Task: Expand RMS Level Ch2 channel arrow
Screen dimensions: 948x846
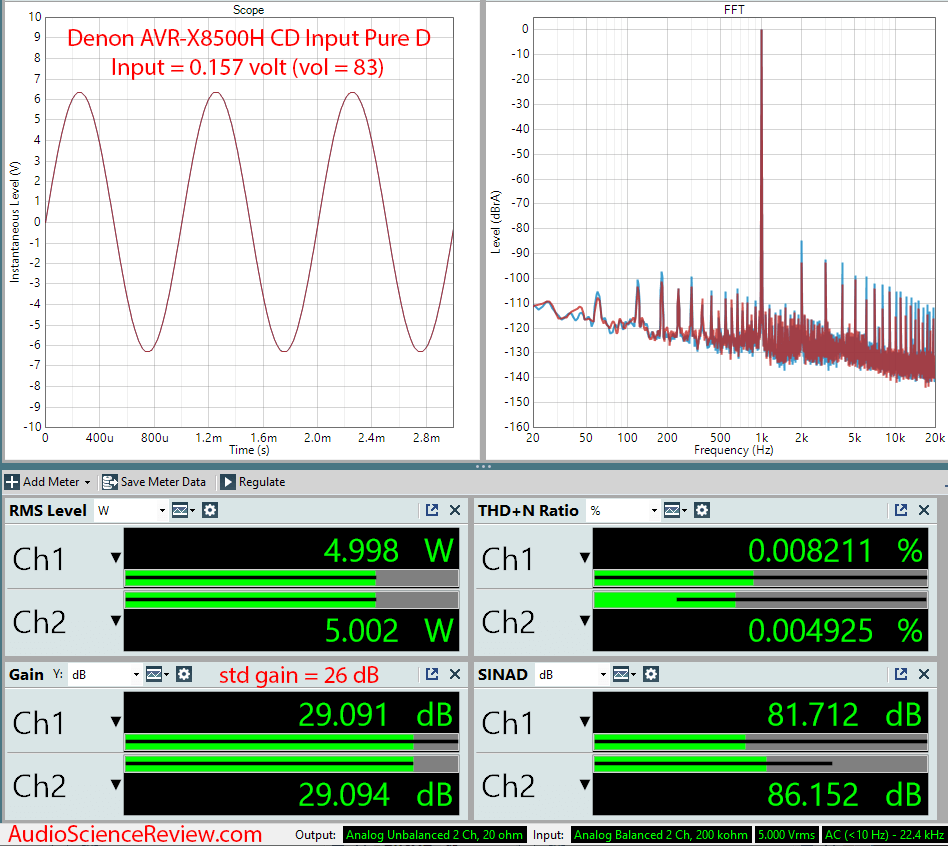Action: [x=115, y=620]
